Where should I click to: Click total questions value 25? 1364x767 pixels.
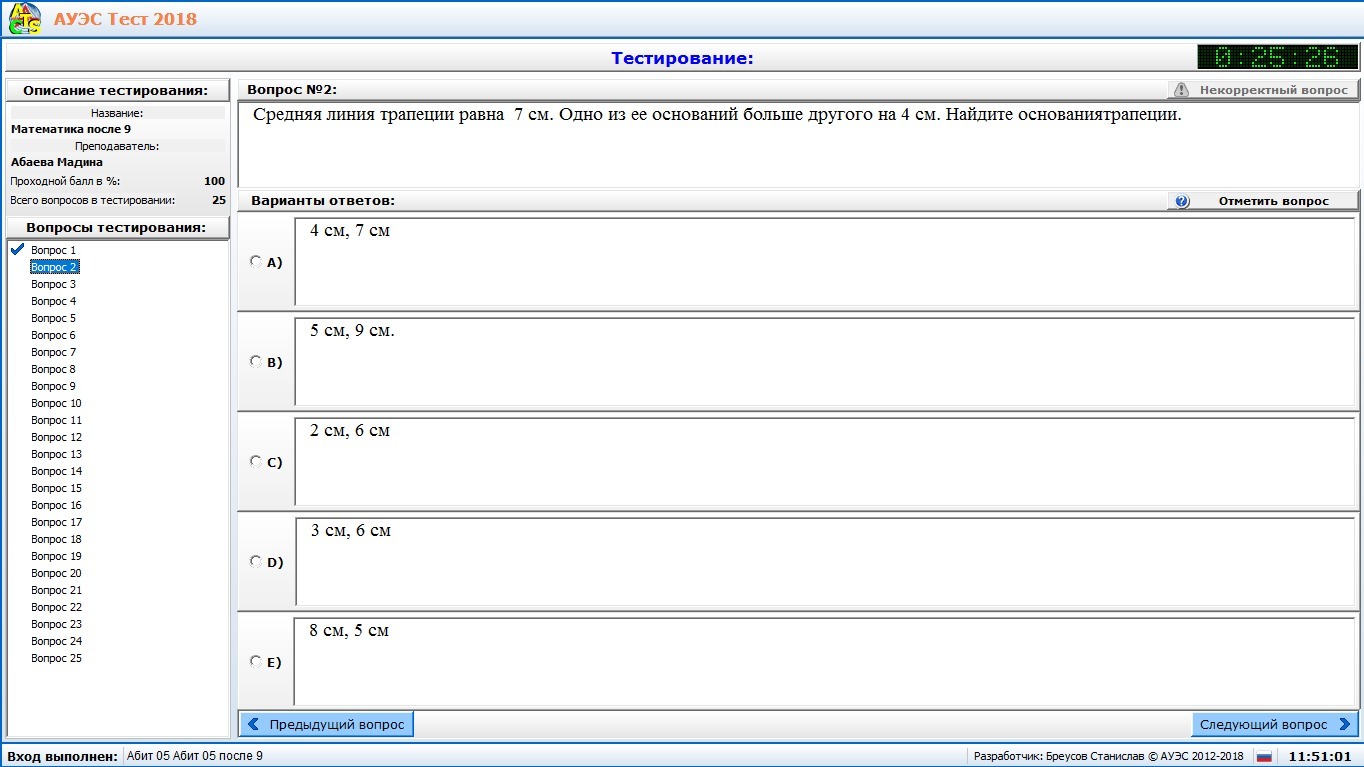(x=218, y=200)
